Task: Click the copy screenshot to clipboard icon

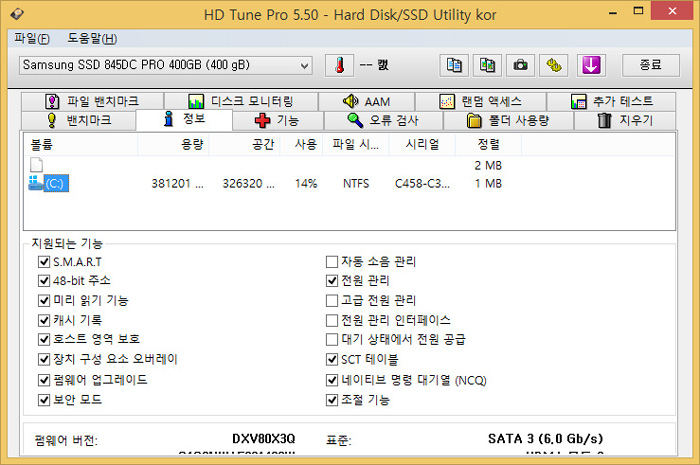Action: point(488,65)
